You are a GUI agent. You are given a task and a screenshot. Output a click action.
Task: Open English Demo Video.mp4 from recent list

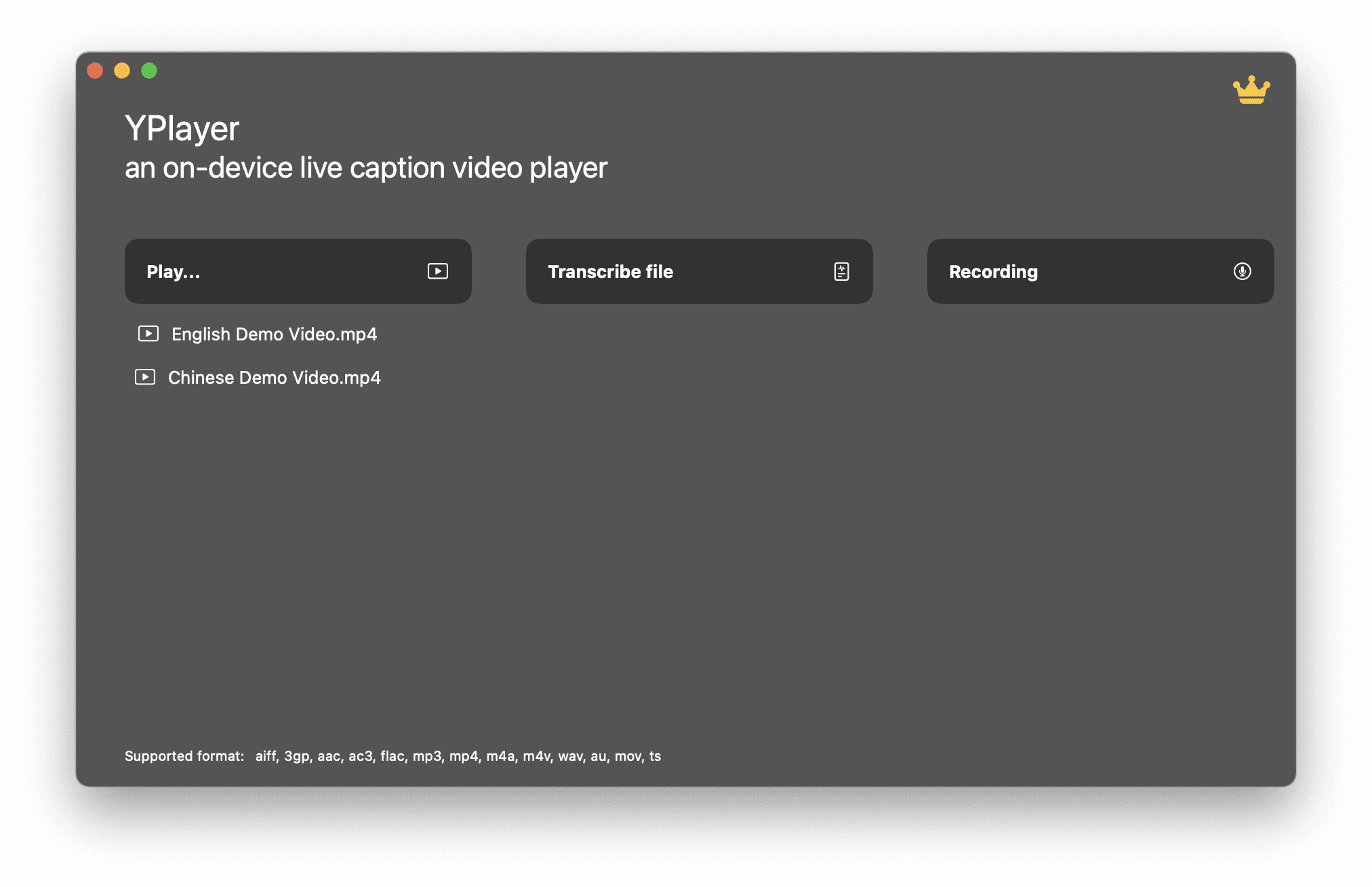click(274, 334)
